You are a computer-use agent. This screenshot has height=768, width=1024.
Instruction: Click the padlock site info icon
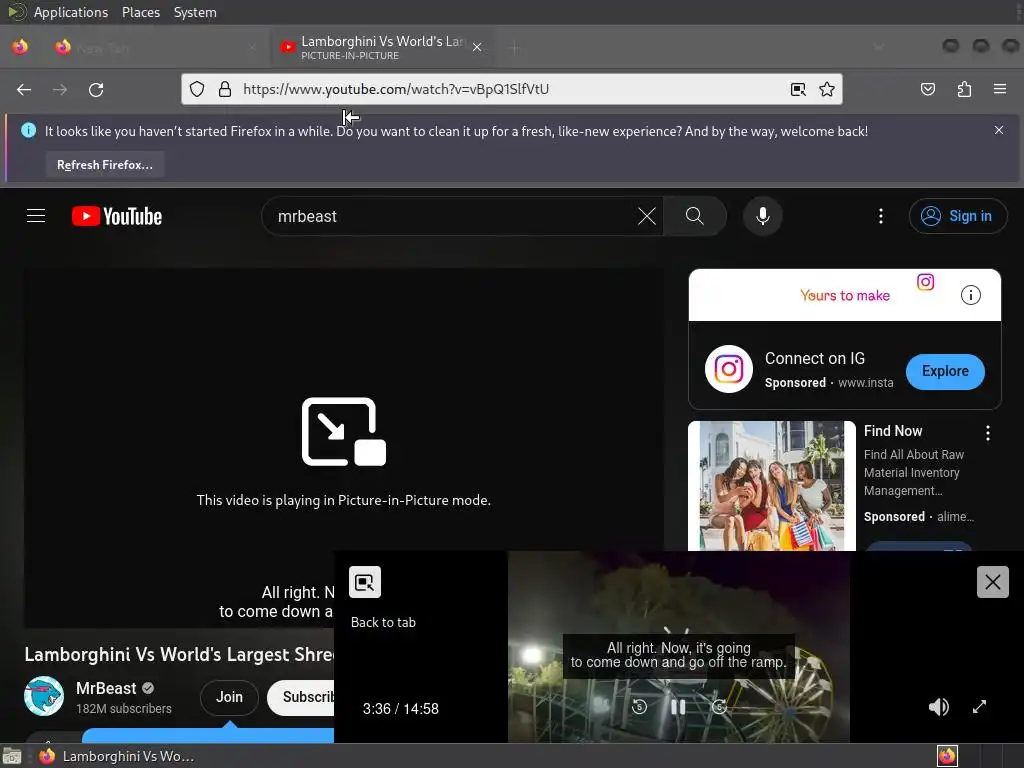(x=225, y=89)
